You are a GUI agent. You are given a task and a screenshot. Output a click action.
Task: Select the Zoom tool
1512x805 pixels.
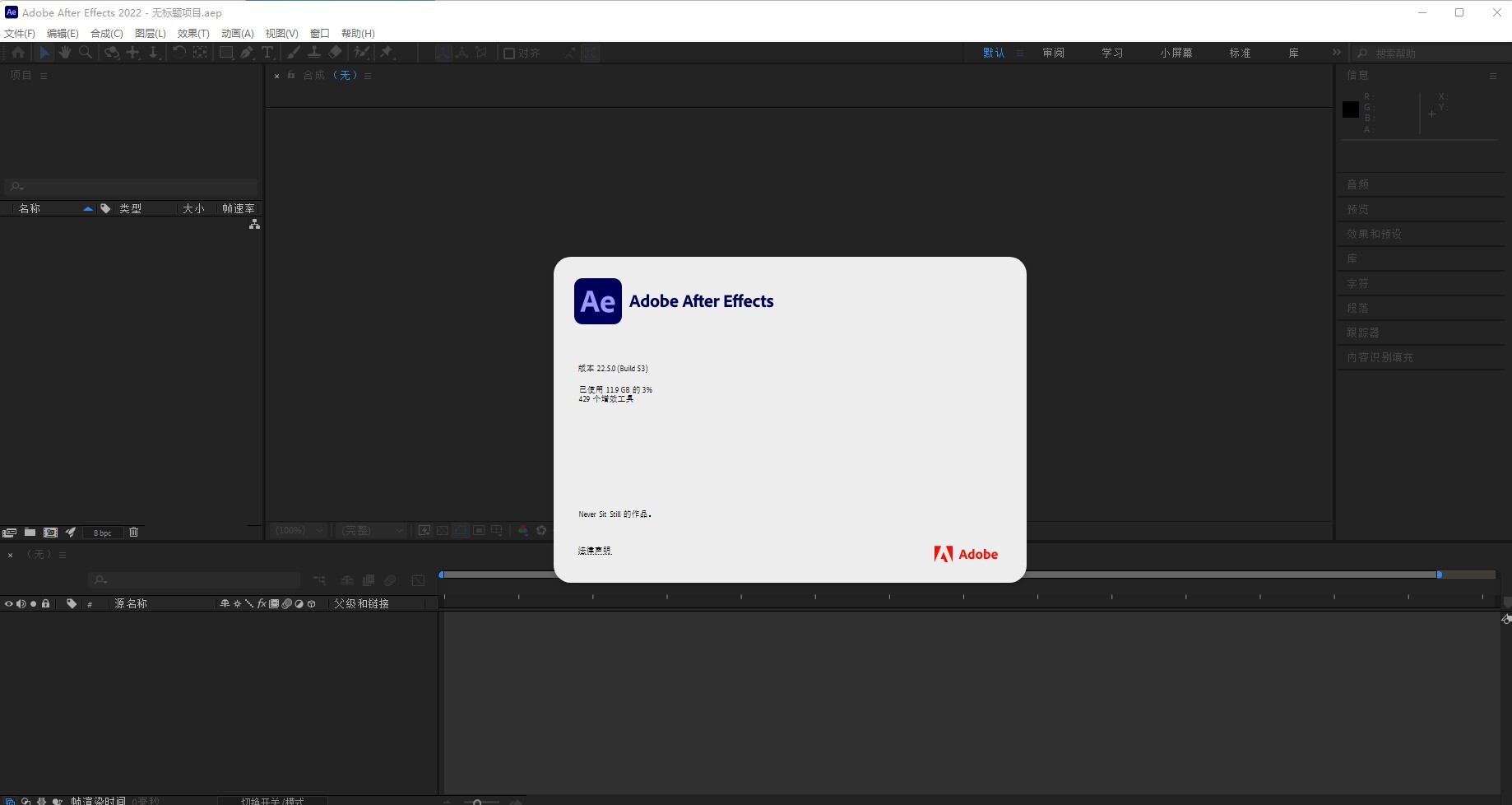86,52
